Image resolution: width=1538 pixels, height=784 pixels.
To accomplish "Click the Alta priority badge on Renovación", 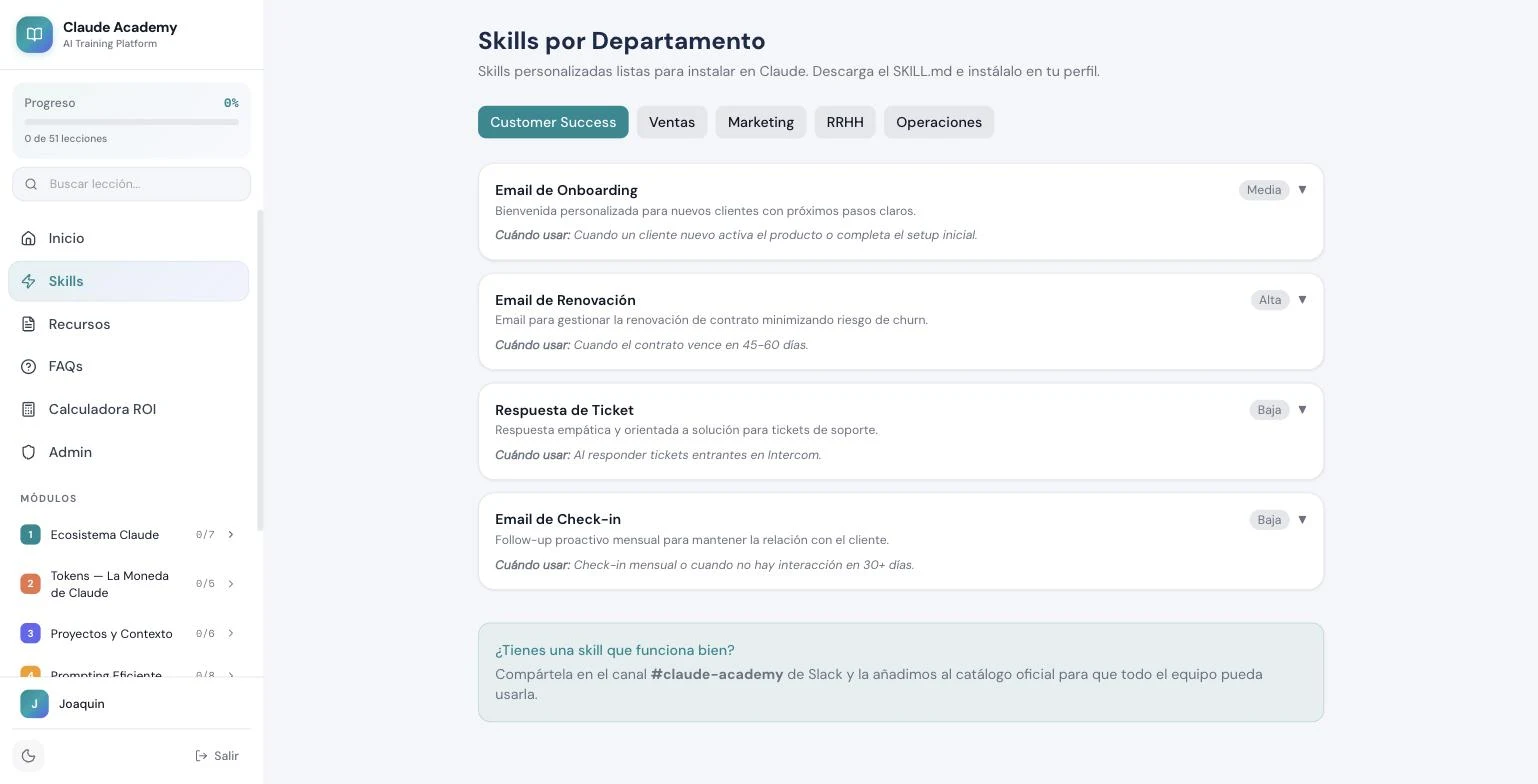I will (1270, 300).
